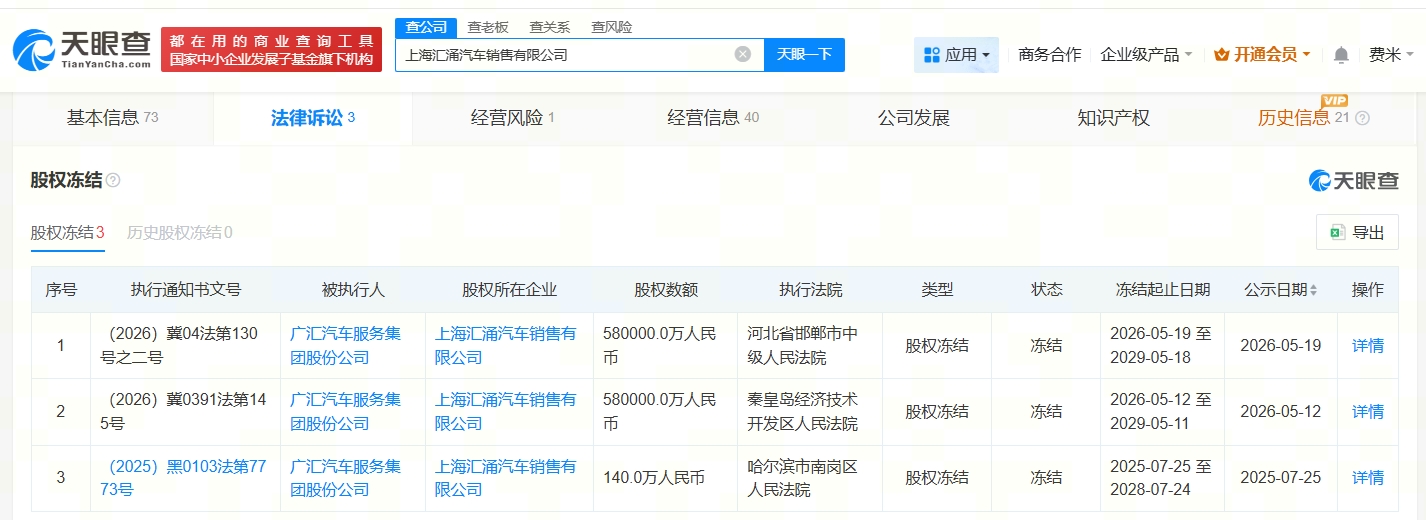Clear the search box with the X icon

point(742,54)
